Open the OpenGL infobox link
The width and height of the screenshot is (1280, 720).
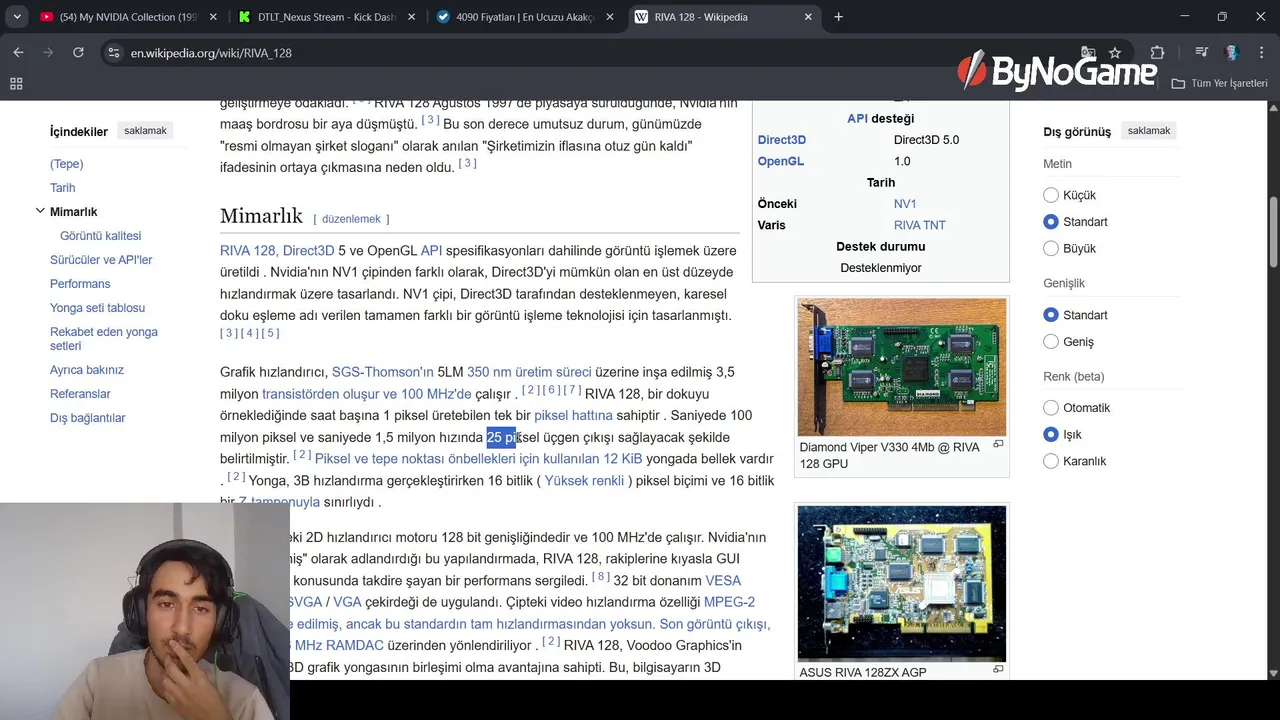click(780, 161)
